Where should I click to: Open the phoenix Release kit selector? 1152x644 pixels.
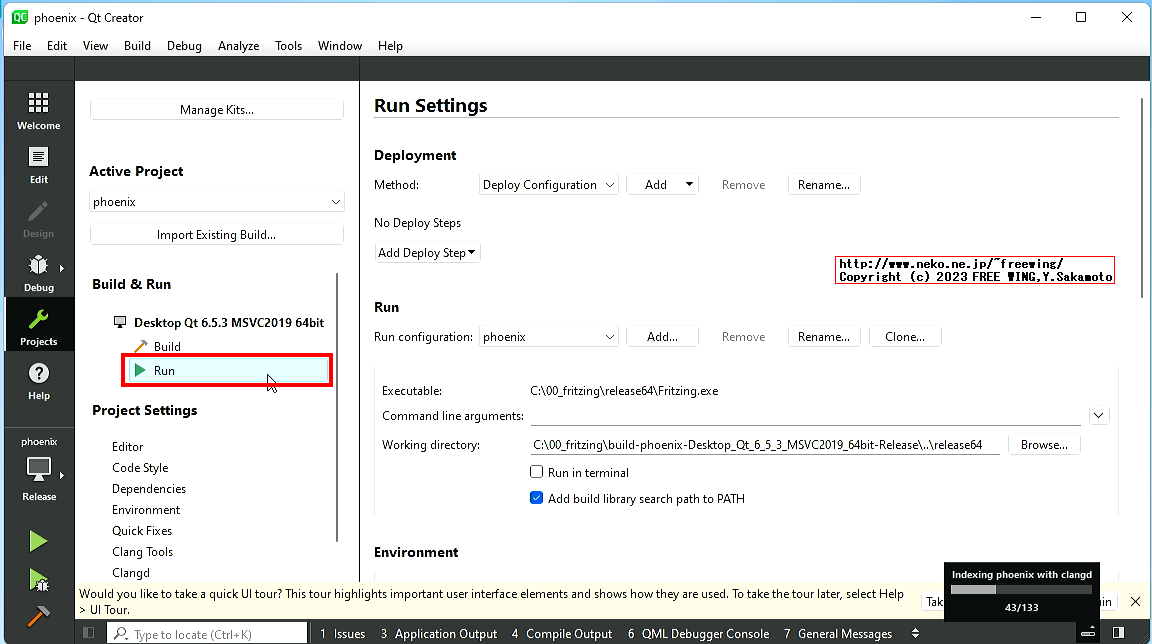[39, 468]
